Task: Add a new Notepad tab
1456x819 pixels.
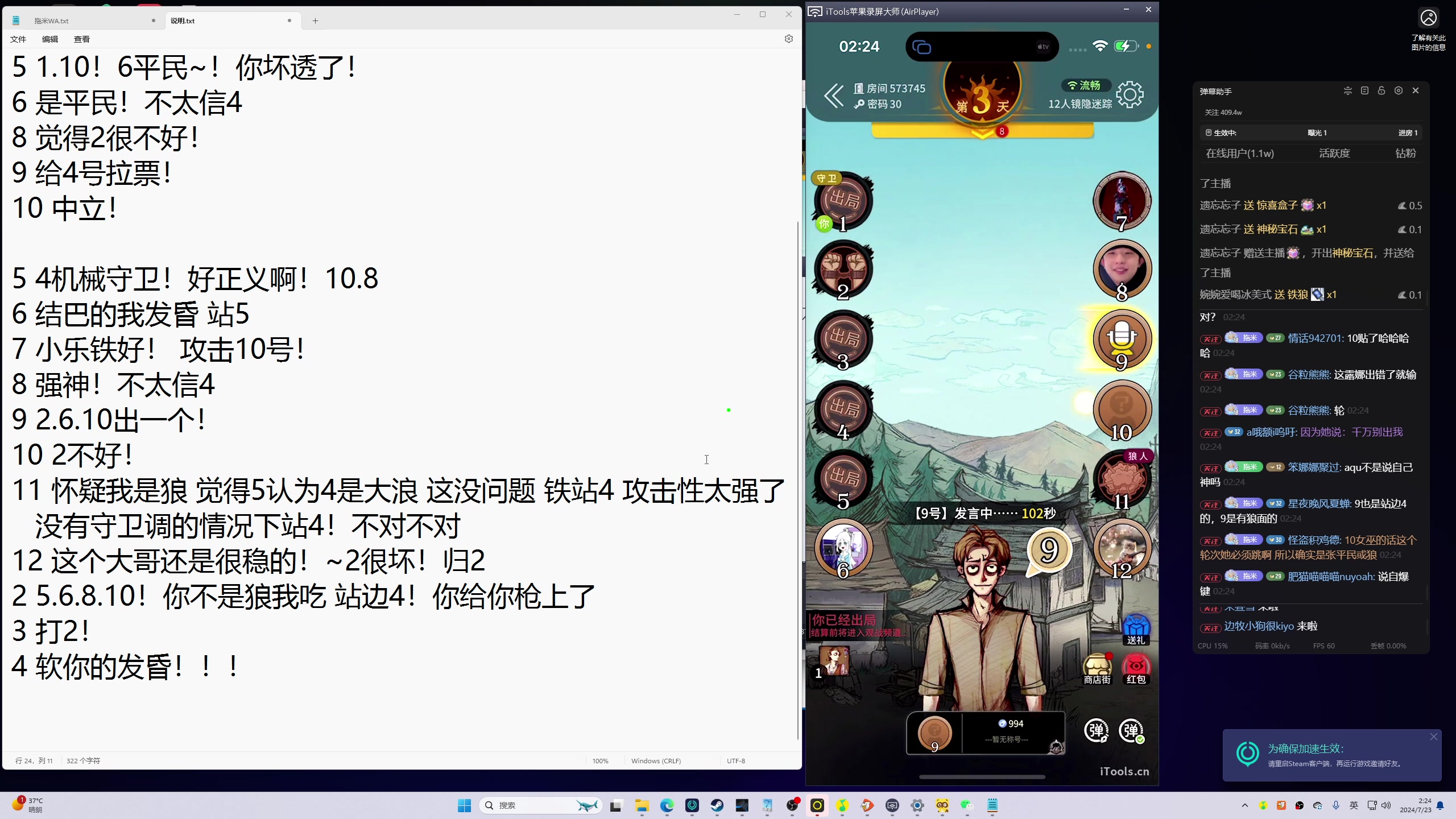Action: point(315,20)
